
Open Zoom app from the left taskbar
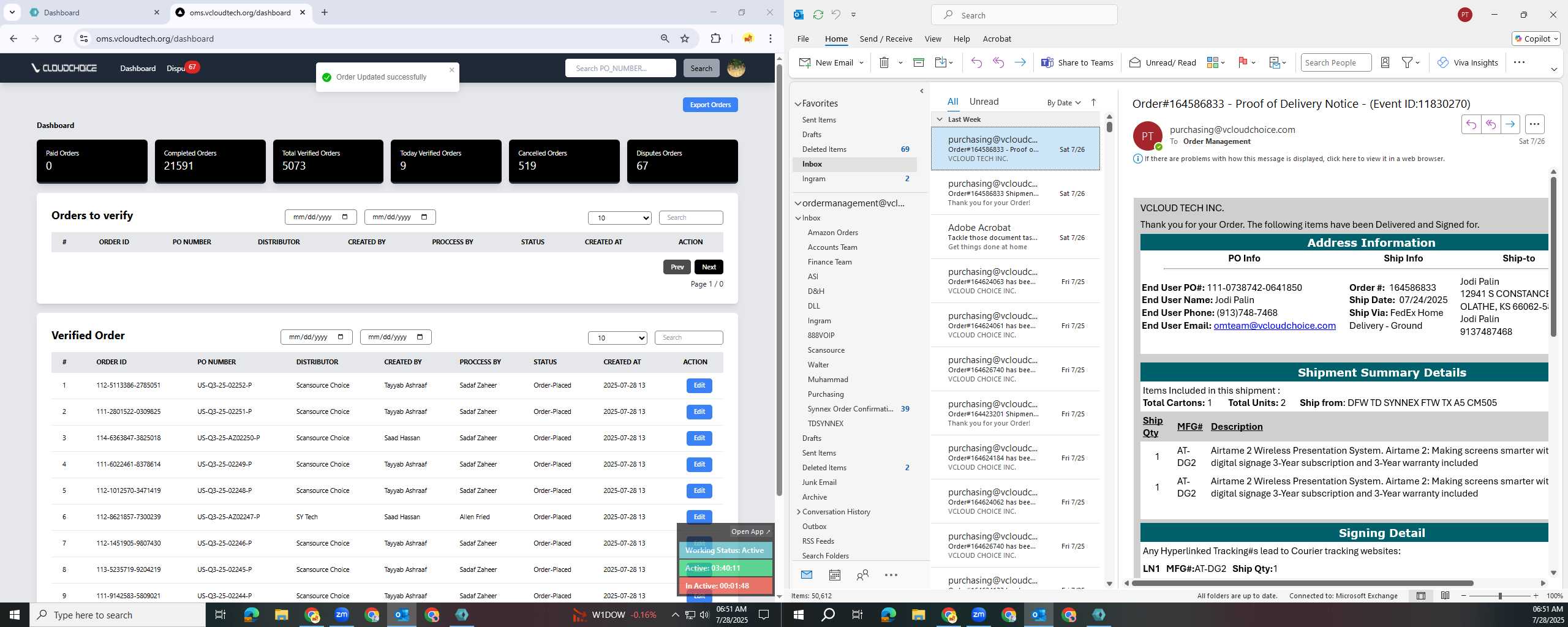(341, 615)
